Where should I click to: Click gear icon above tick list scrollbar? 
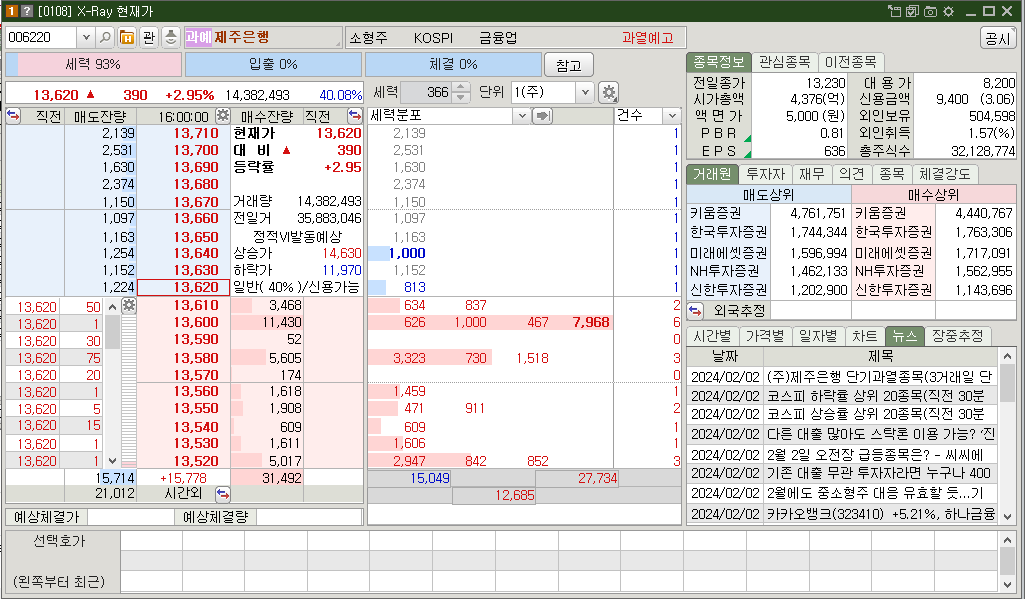129,305
